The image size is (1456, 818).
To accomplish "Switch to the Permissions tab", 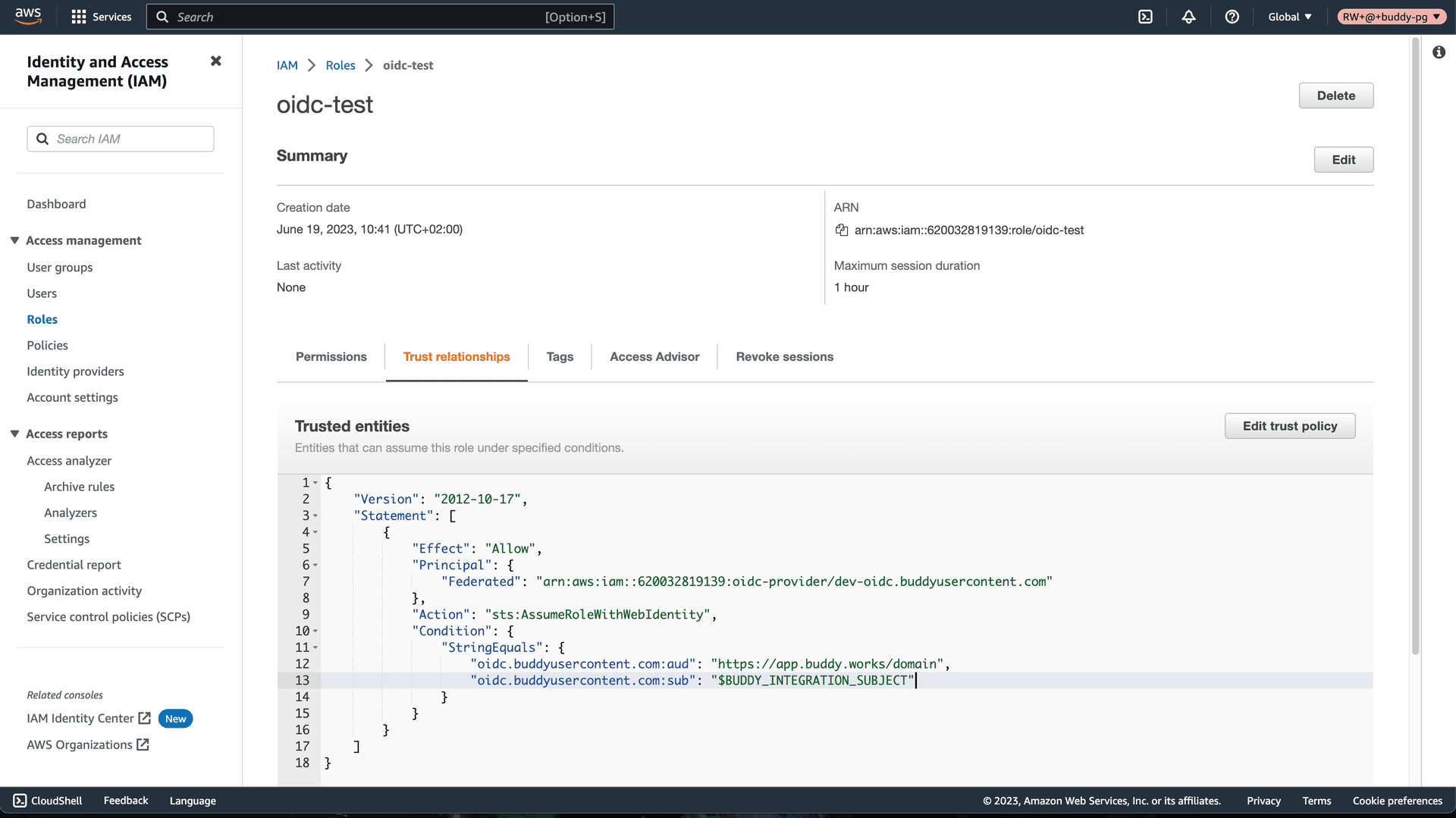I will click(x=331, y=356).
